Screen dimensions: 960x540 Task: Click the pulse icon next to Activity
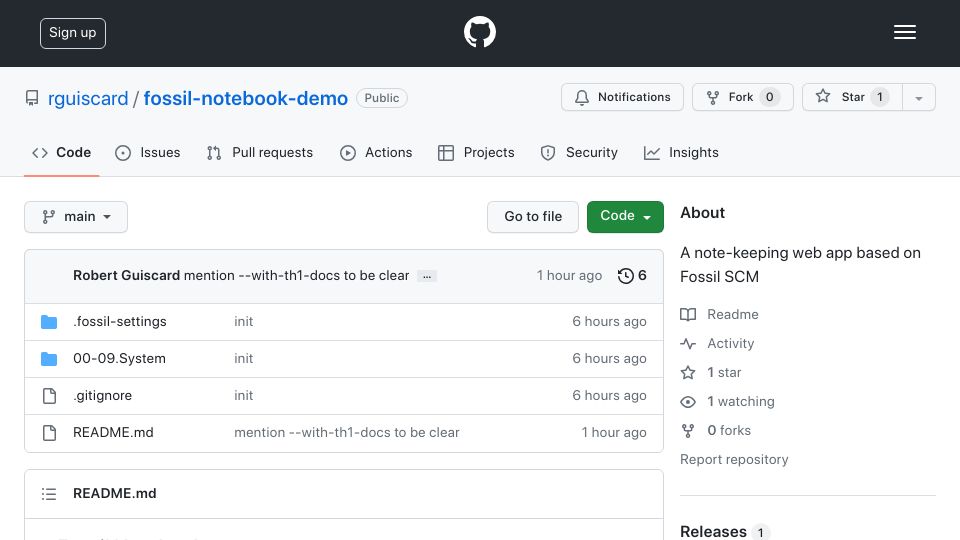(x=688, y=343)
